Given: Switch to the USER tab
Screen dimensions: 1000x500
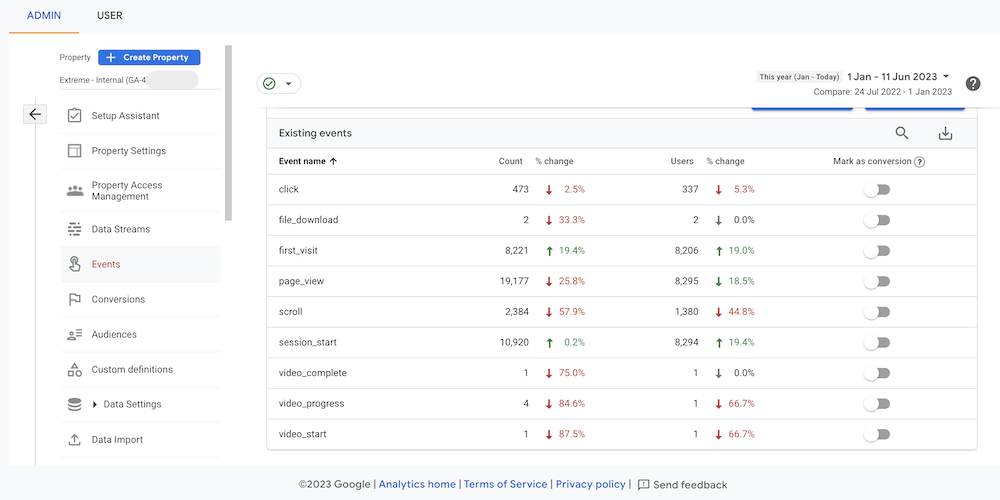Looking at the screenshot, I should pyautogui.click(x=110, y=16).
